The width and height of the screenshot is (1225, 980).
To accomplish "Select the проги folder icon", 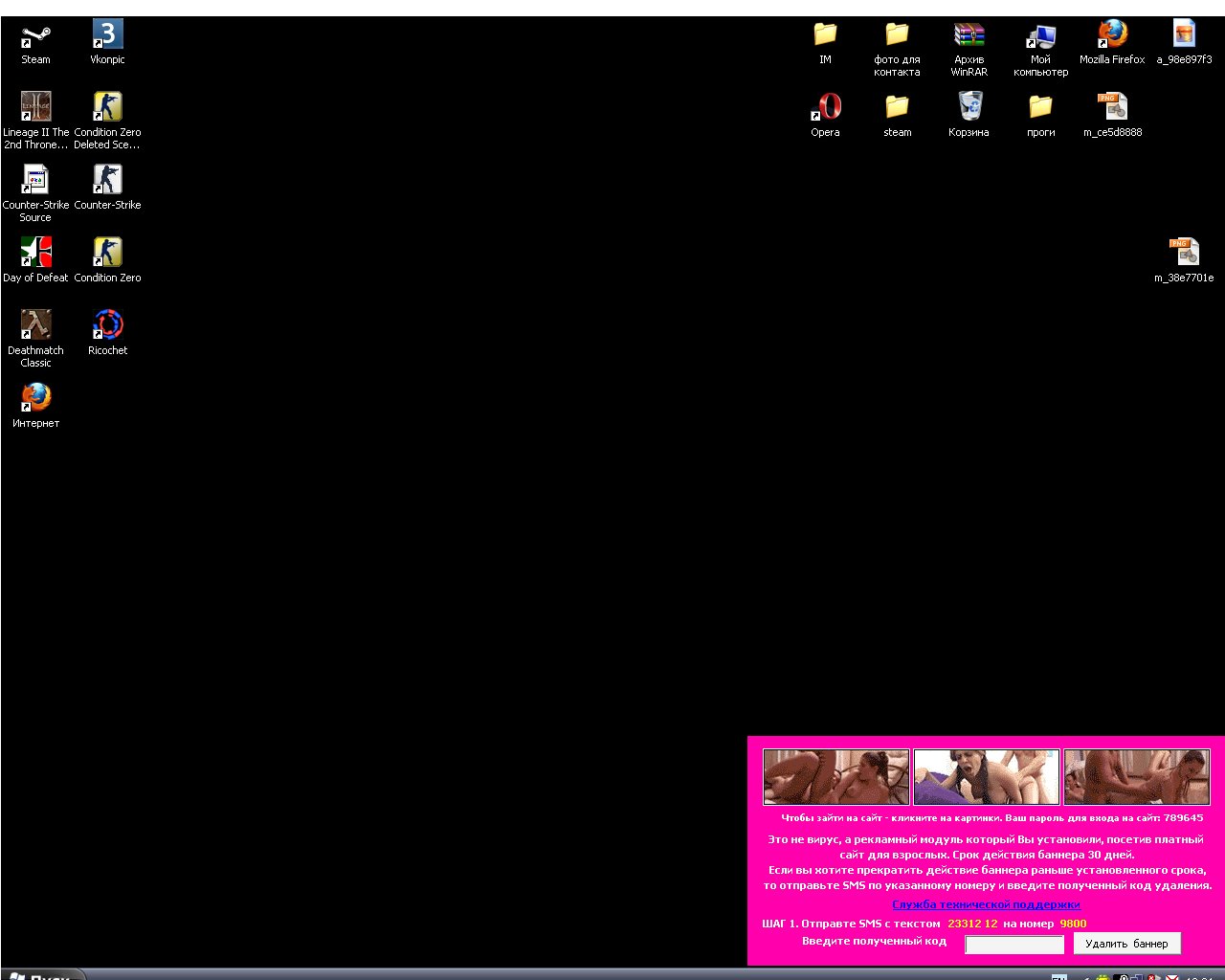I will pyautogui.click(x=1040, y=116).
